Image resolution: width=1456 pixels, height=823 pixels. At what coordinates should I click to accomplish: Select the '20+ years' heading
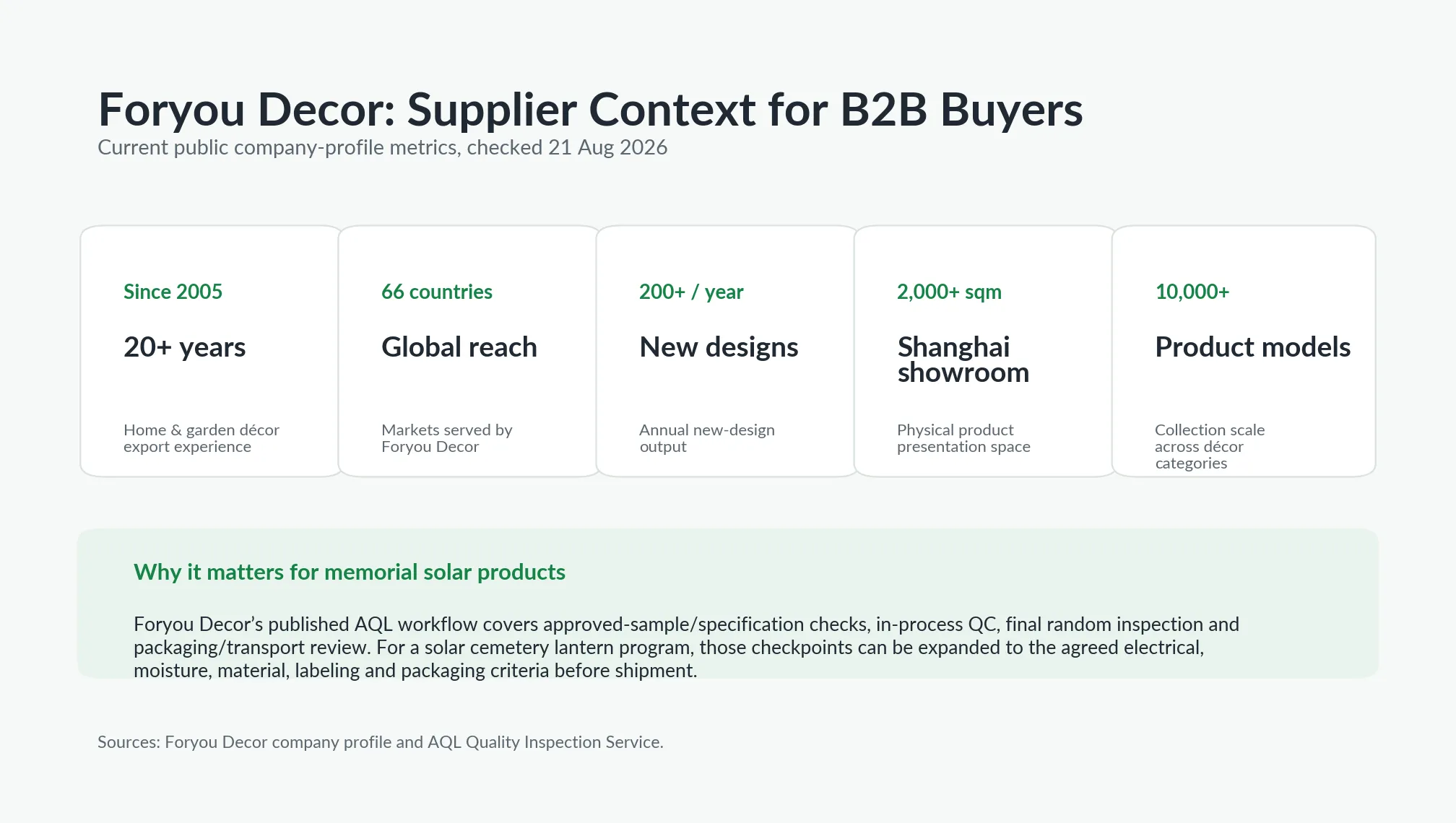coord(184,347)
